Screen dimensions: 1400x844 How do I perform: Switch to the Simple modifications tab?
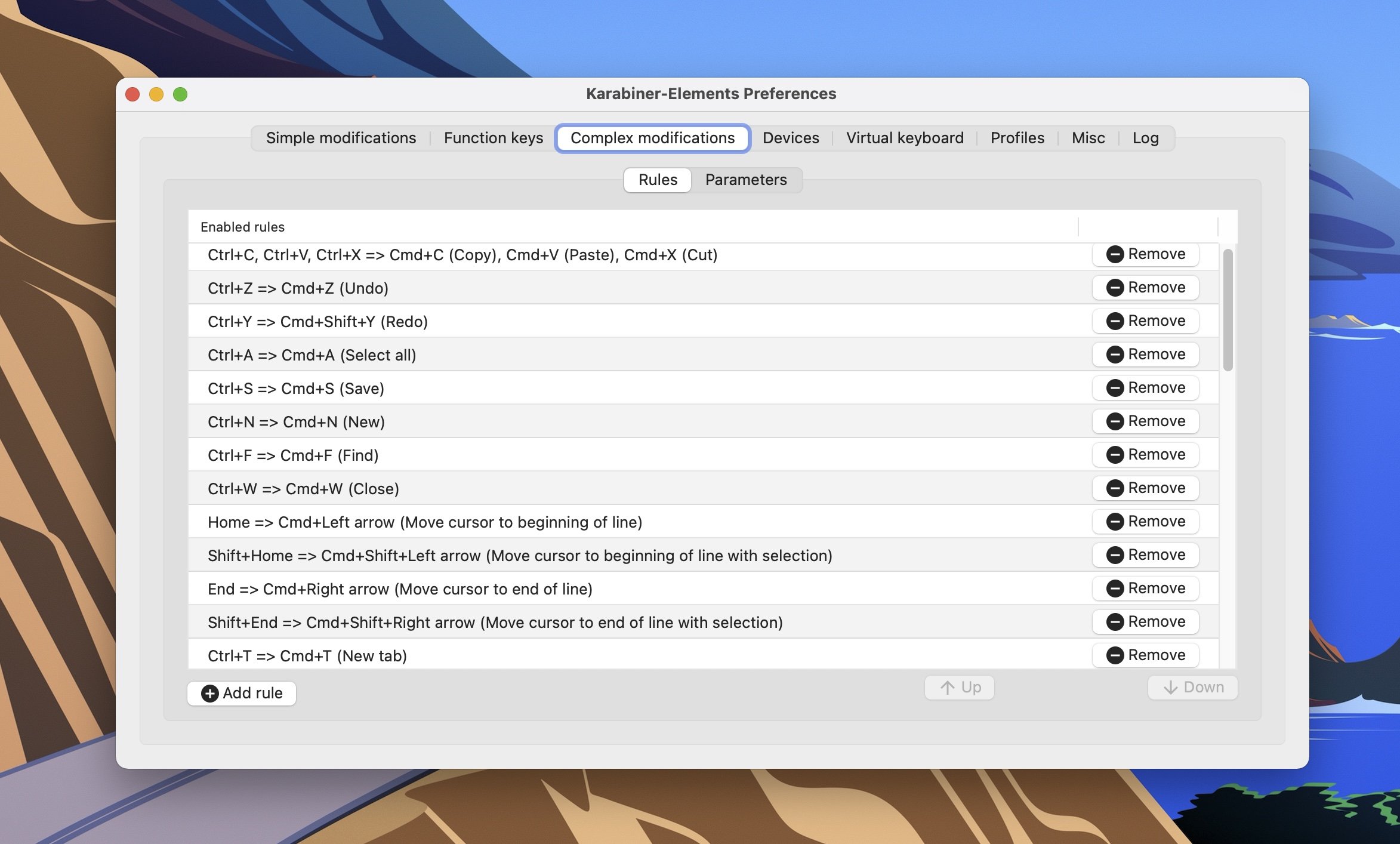341,138
